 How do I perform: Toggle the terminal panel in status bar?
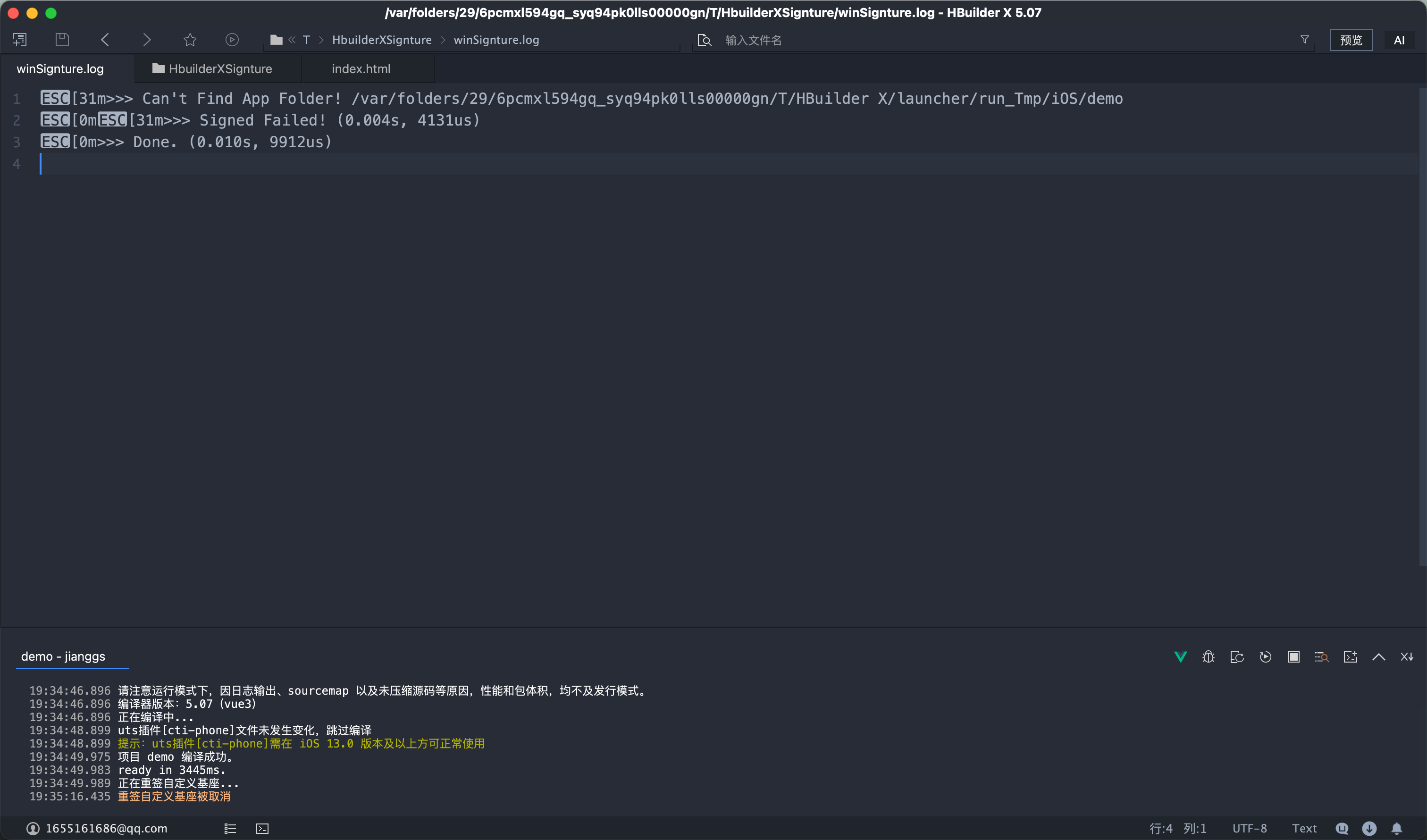262,829
